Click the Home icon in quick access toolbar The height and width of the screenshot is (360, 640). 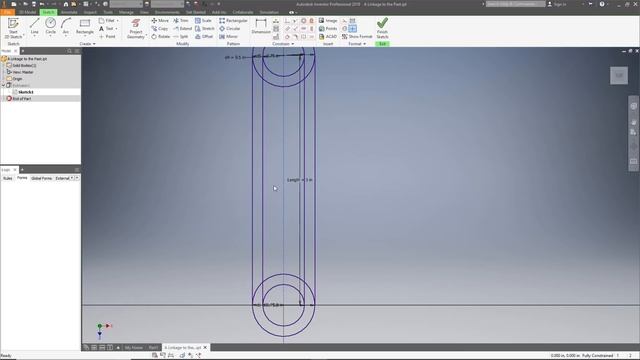point(66,4)
